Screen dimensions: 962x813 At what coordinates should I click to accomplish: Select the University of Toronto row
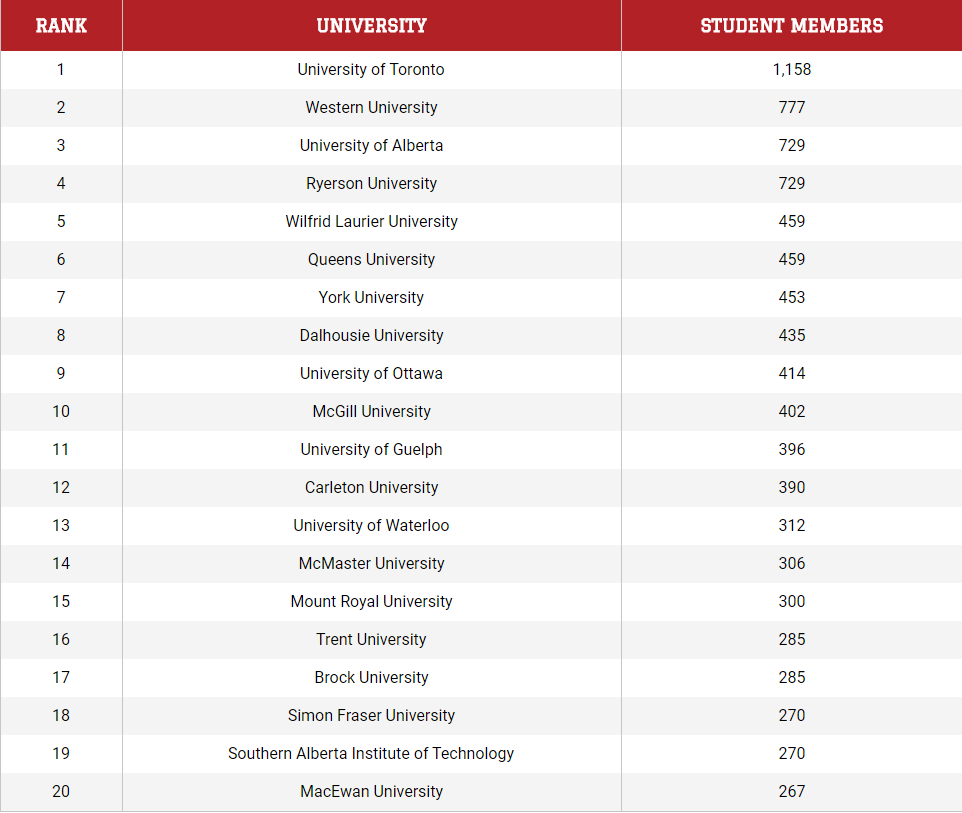pyautogui.click(x=481, y=69)
